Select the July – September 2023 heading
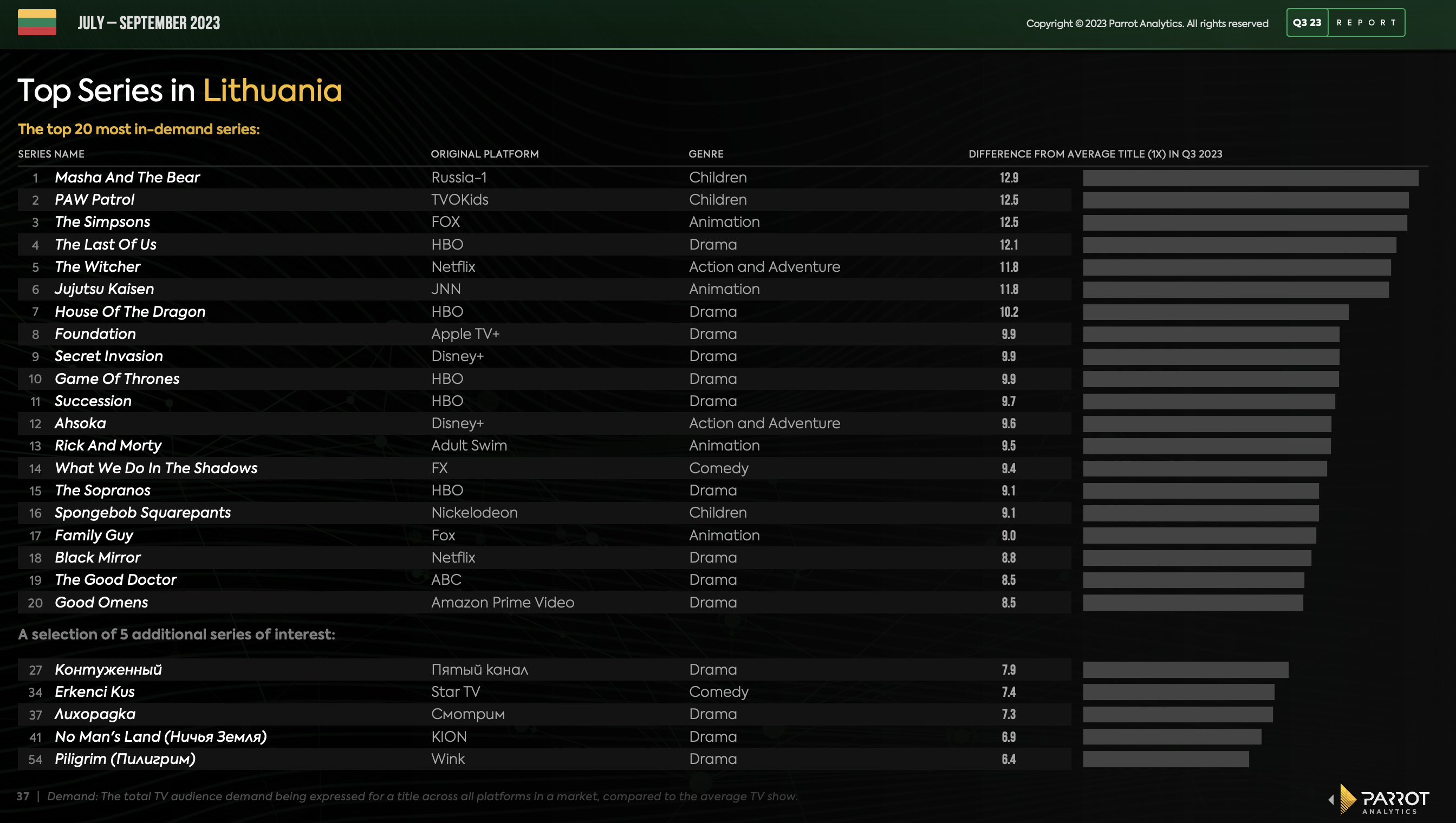The height and width of the screenshot is (823, 1456). click(x=149, y=23)
